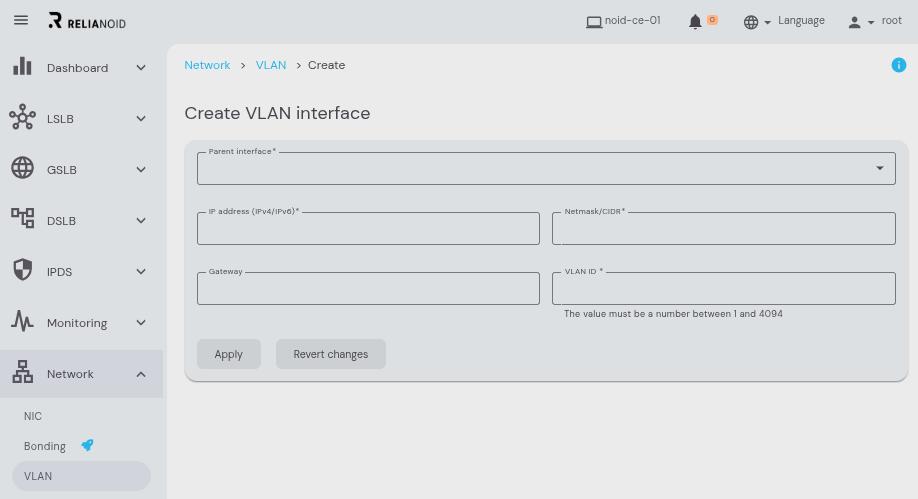Click the noid-ce-01 hostname text
918x499 pixels.
tap(632, 20)
